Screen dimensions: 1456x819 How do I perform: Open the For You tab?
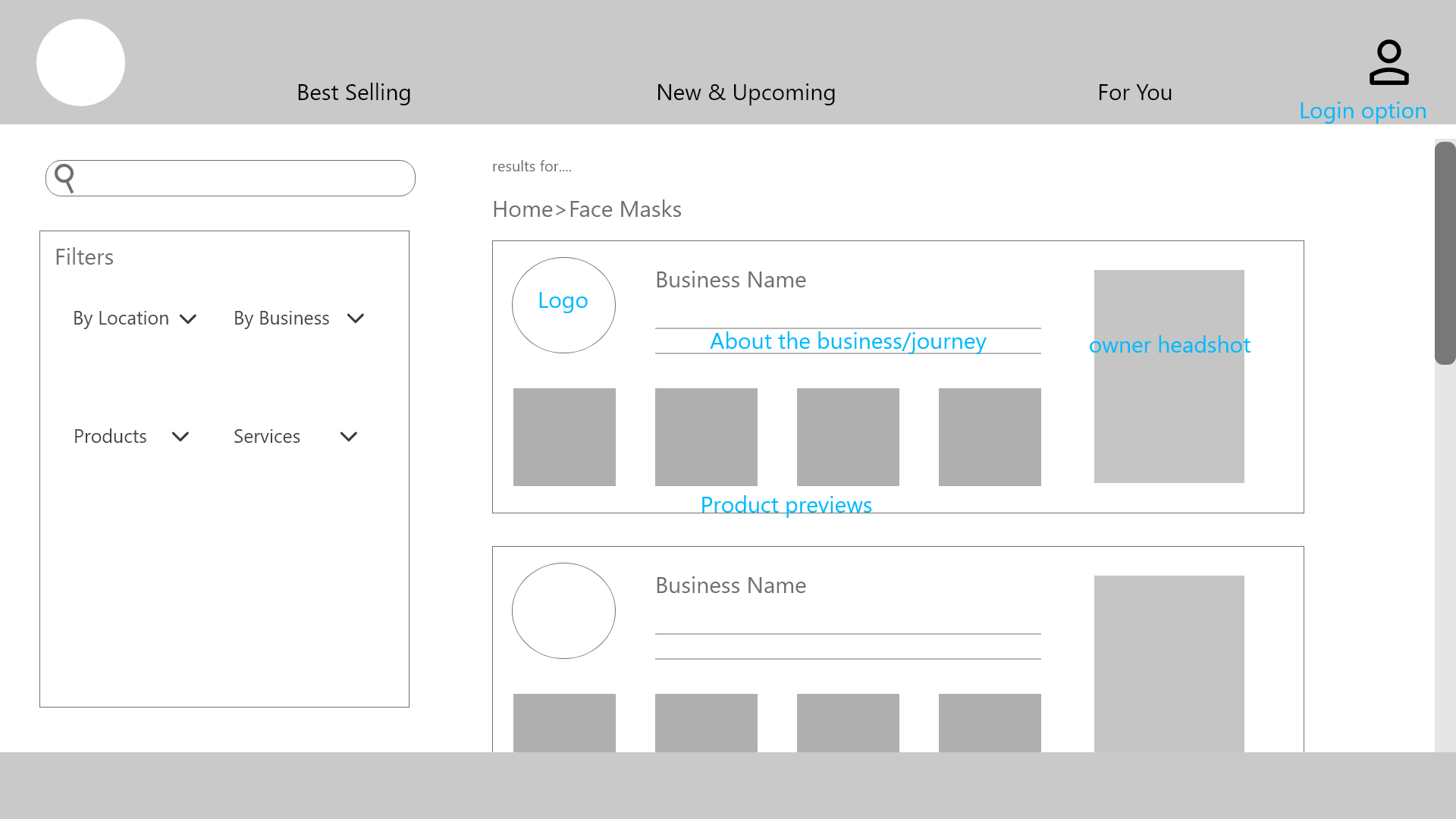click(1134, 93)
